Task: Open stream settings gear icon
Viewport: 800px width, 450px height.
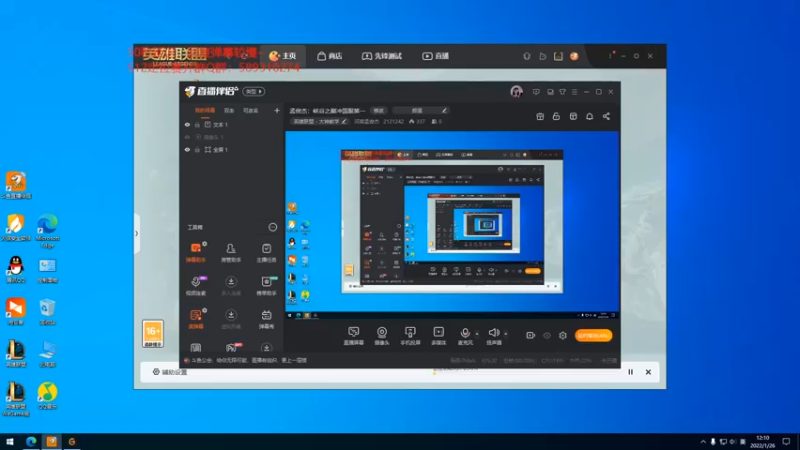Action: [x=563, y=335]
